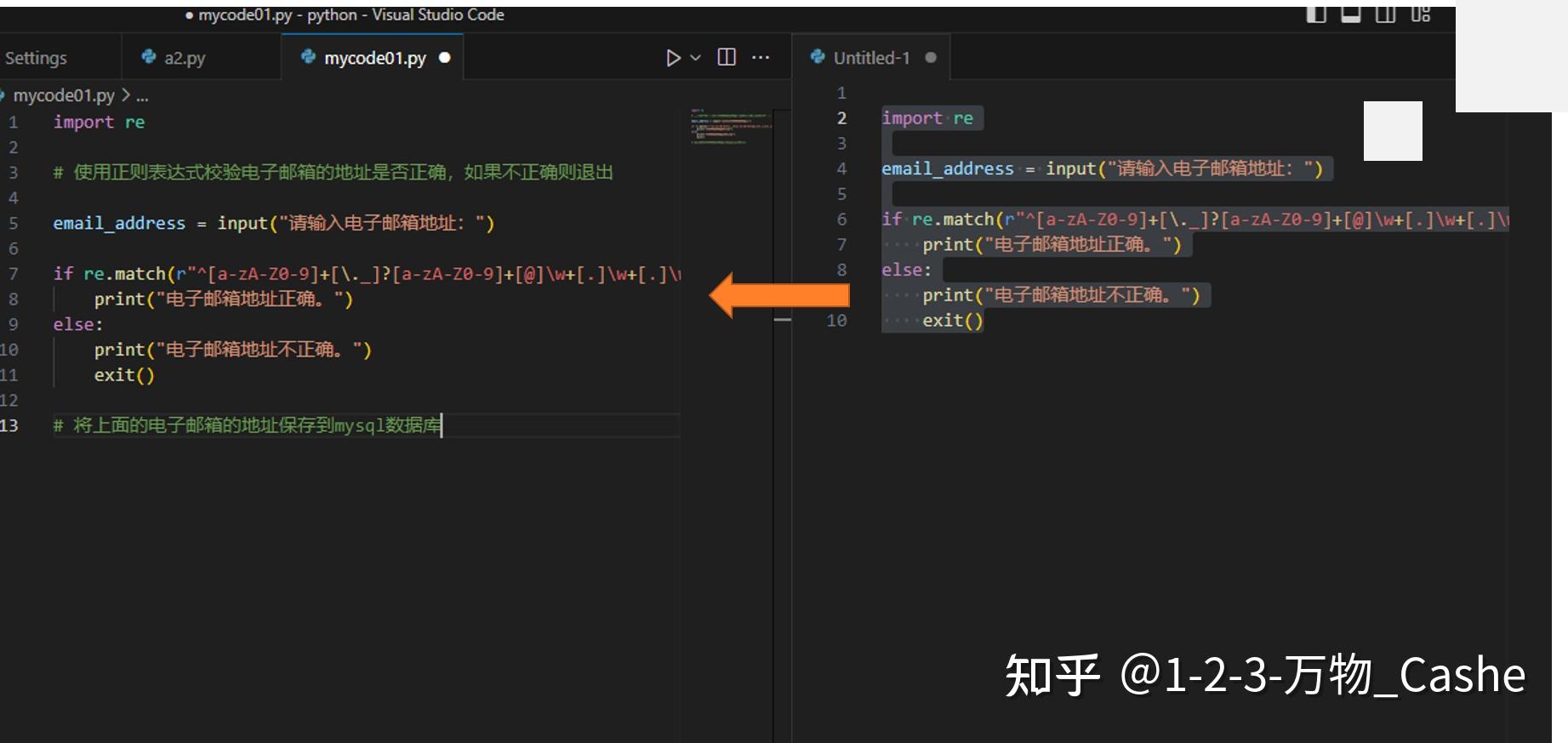Open the run options dropdown arrow
The width and height of the screenshot is (1568, 743).
[695, 58]
